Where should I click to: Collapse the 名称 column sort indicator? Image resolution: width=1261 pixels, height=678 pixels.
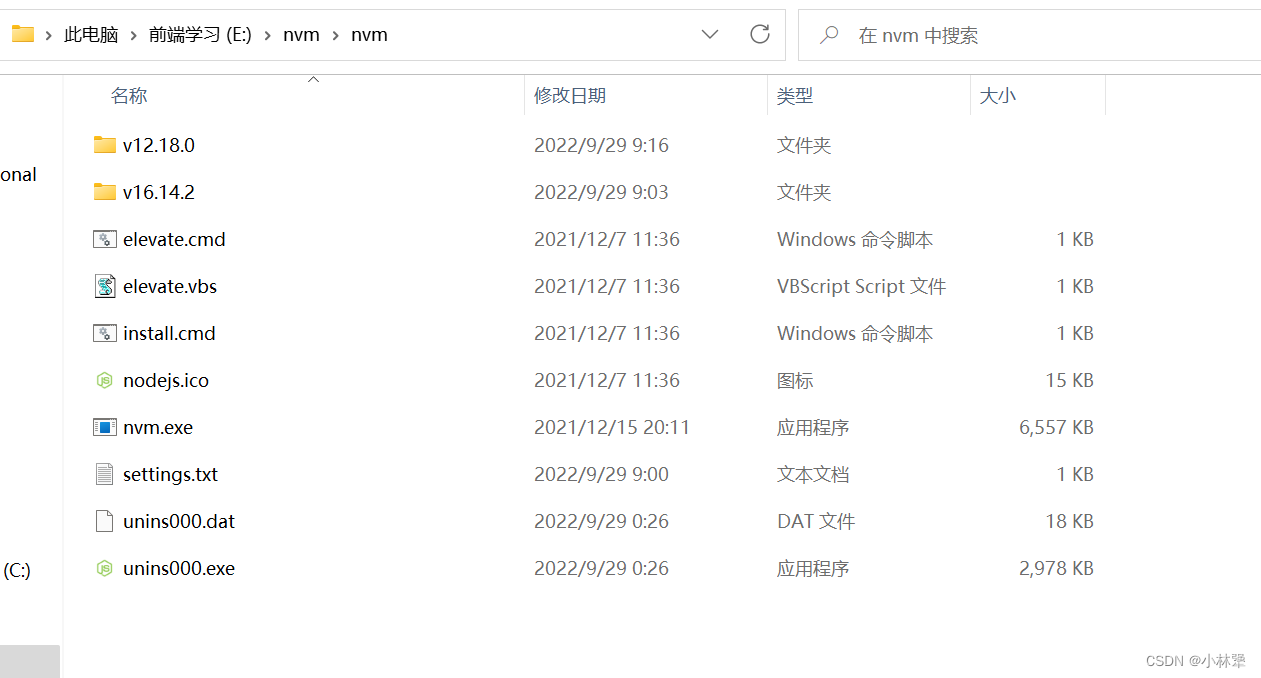pos(313,78)
